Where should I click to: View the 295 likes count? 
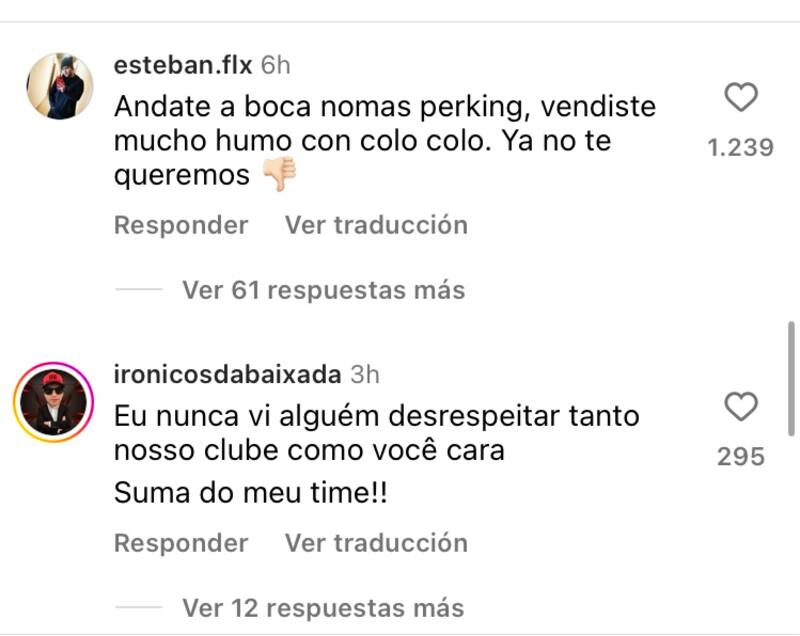click(x=740, y=457)
